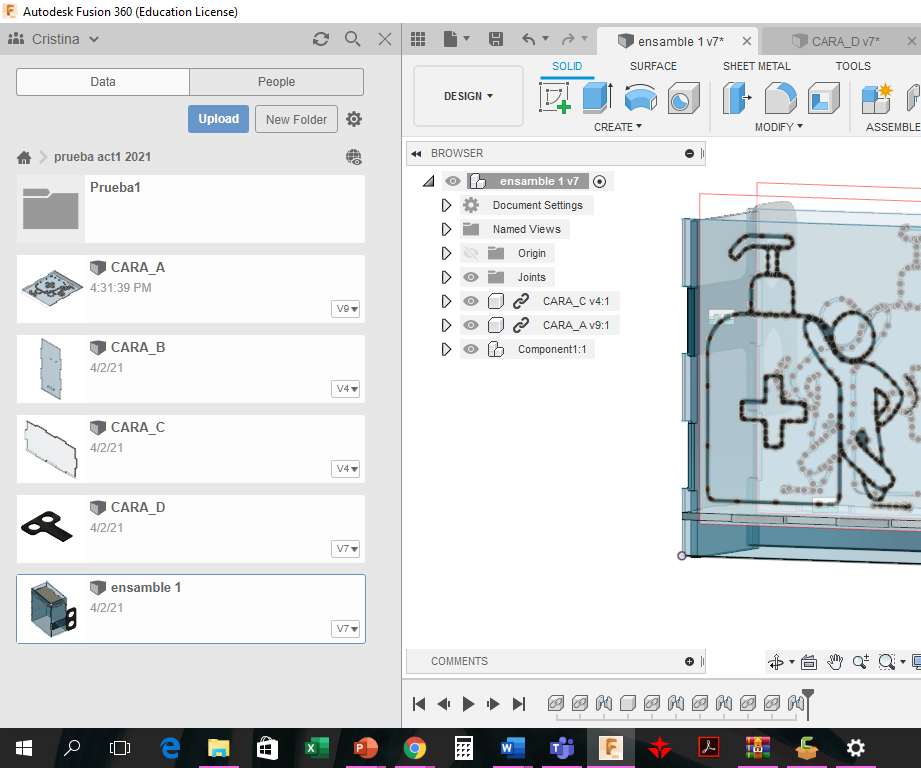Select the Revolve tool

coord(640,98)
